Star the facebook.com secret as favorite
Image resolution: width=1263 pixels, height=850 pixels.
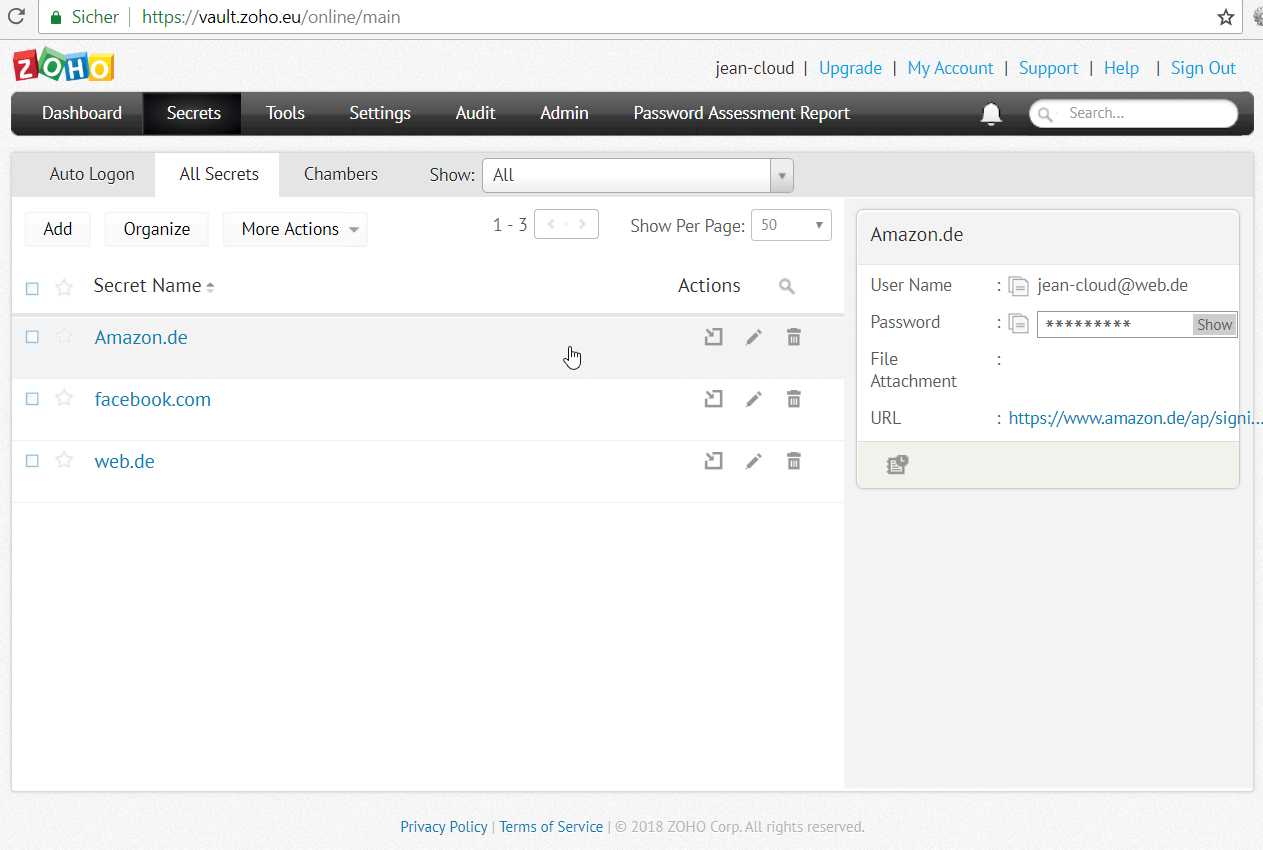pos(64,399)
